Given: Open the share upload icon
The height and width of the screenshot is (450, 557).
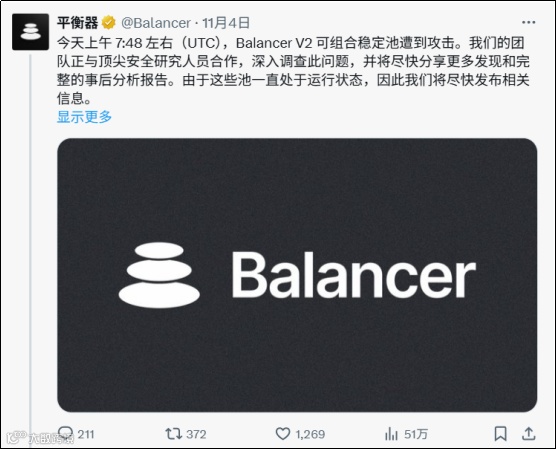Looking at the screenshot, I should (529, 434).
